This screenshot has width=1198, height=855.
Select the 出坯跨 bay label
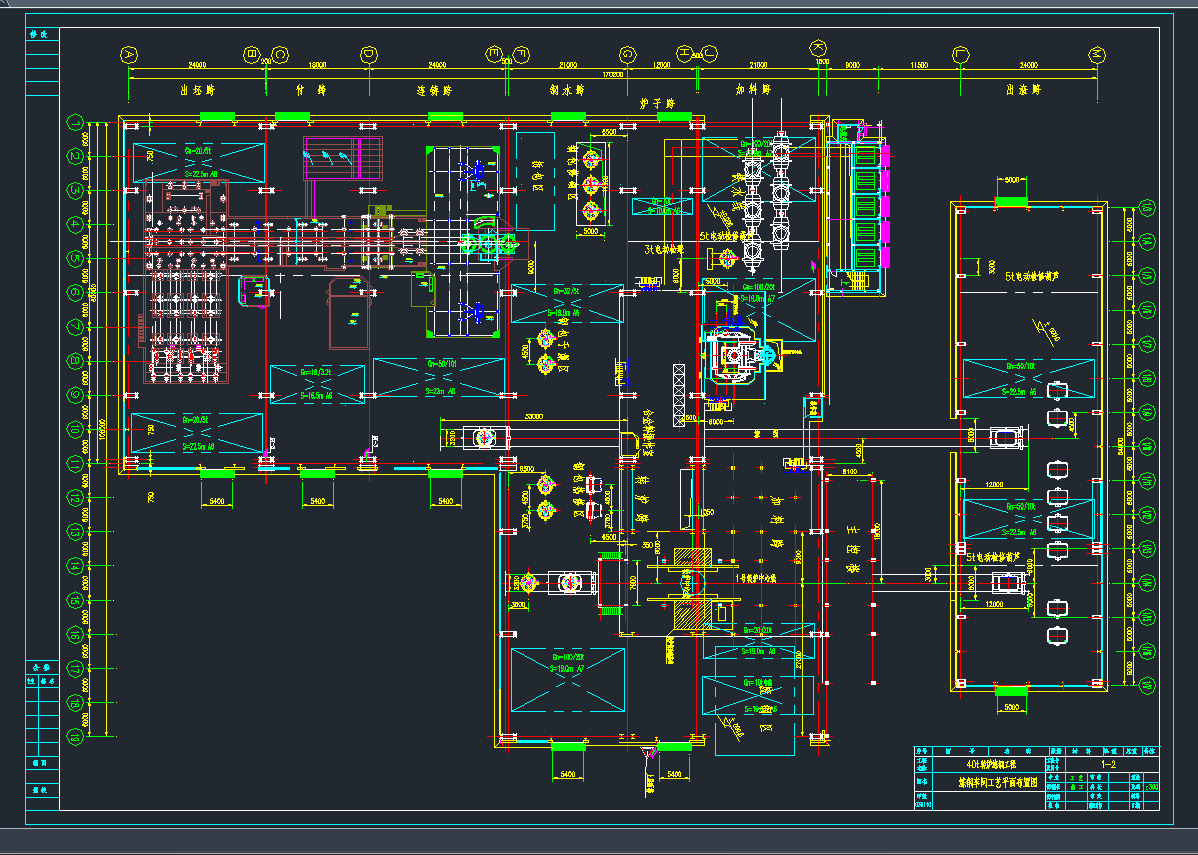pos(197,90)
